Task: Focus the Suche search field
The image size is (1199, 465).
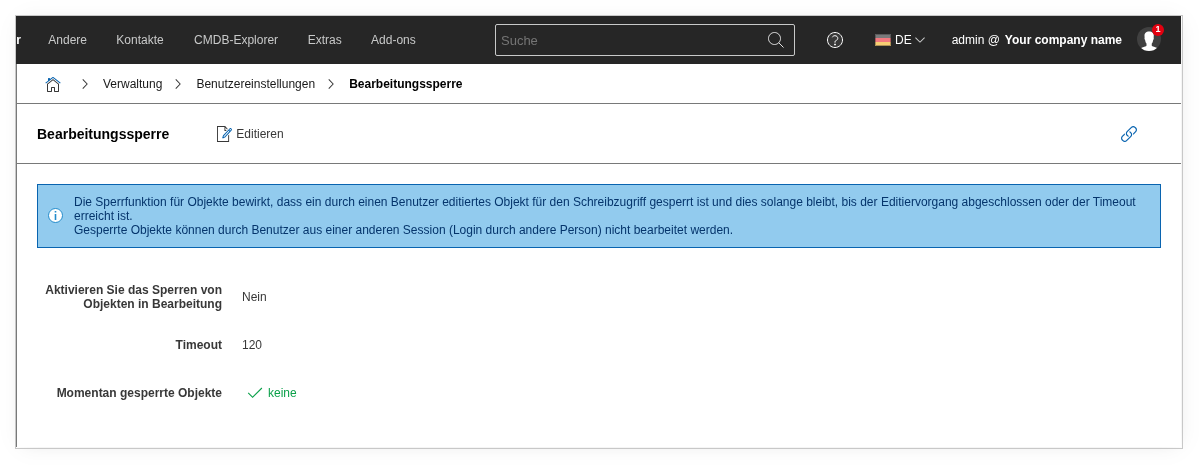Action: coord(630,40)
